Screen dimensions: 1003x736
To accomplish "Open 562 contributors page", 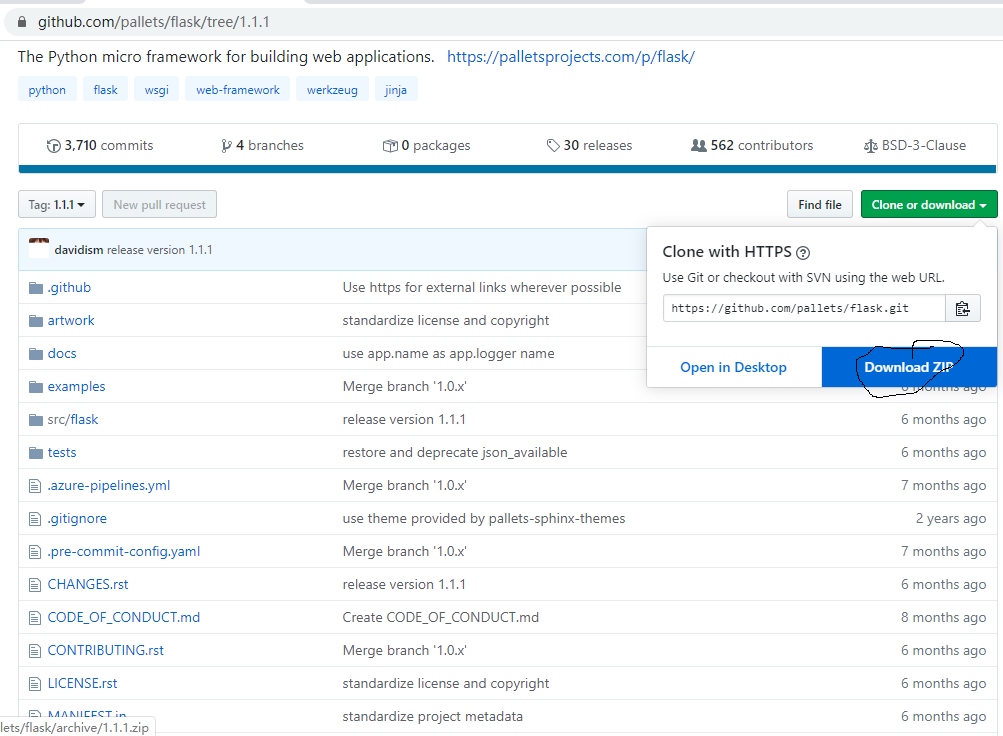I will coord(752,146).
